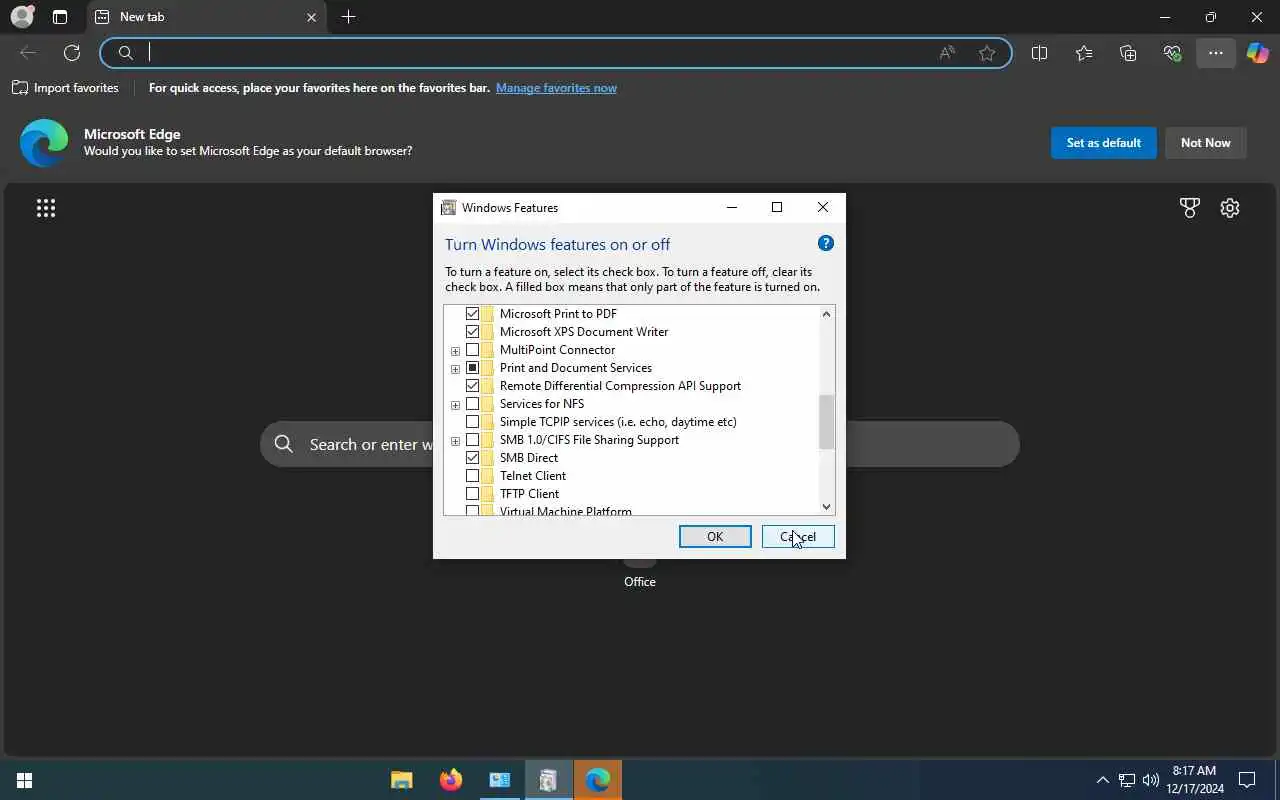
Task: Open the tab actions menu icon
Action: tap(60, 17)
